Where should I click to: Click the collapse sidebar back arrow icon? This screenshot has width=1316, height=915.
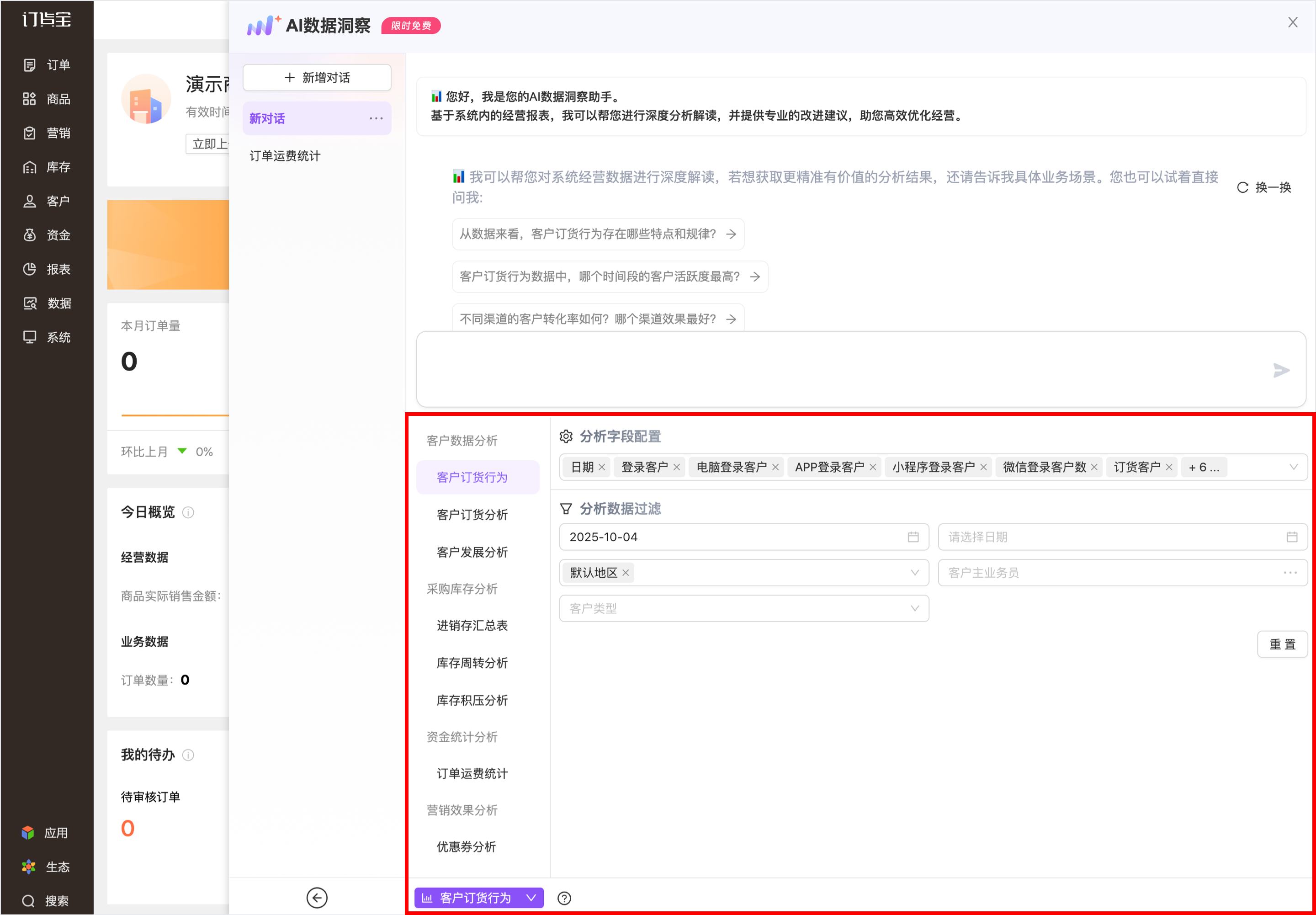(316, 898)
